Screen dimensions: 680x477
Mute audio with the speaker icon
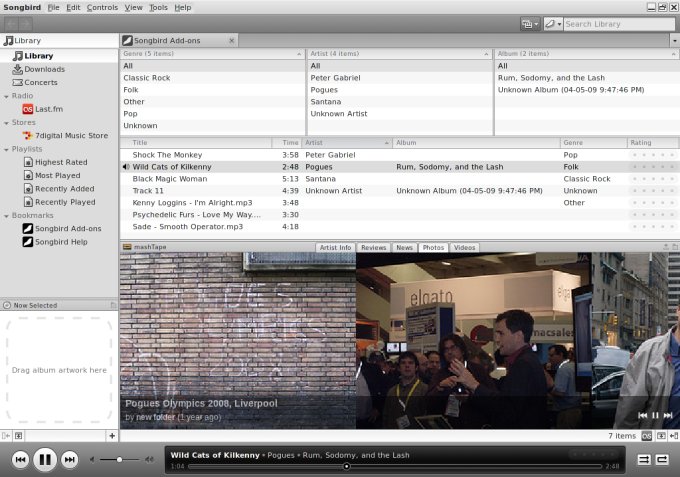(x=93, y=460)
